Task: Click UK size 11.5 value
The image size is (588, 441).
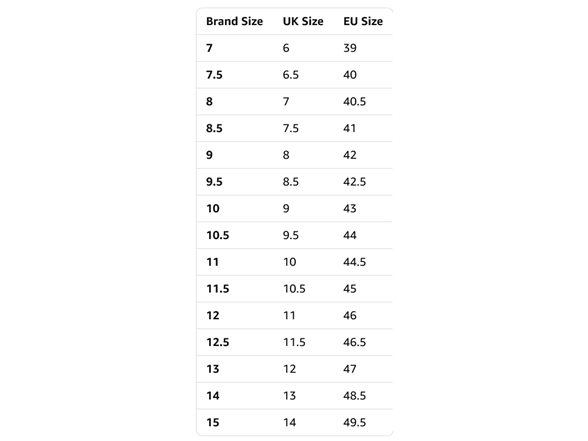Action: (x=294, y=342)
